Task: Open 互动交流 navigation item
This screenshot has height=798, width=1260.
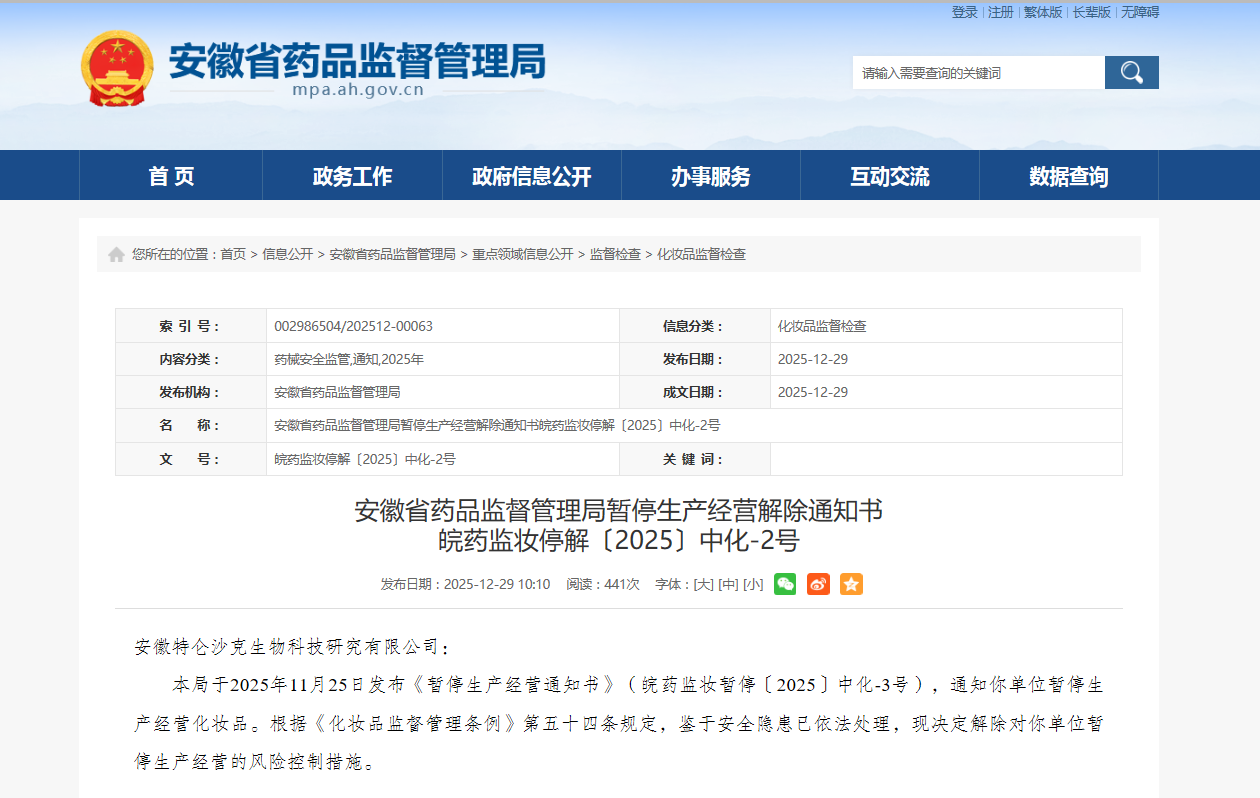Action: (890, 176)
